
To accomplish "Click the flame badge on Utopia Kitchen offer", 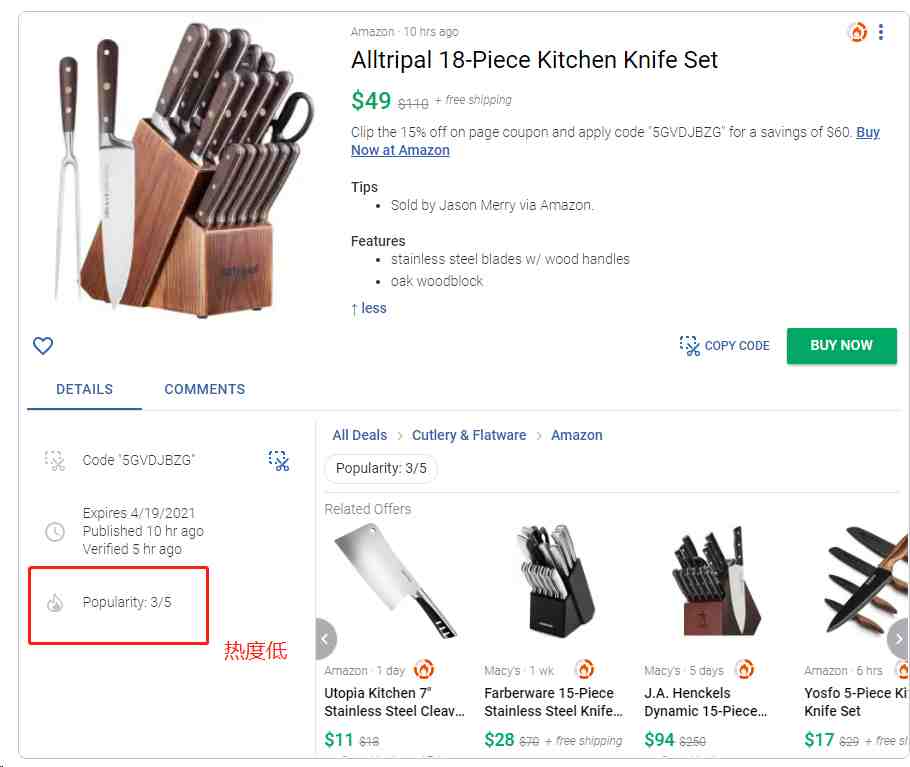I will pyautogui.click(x=424, y=670).
